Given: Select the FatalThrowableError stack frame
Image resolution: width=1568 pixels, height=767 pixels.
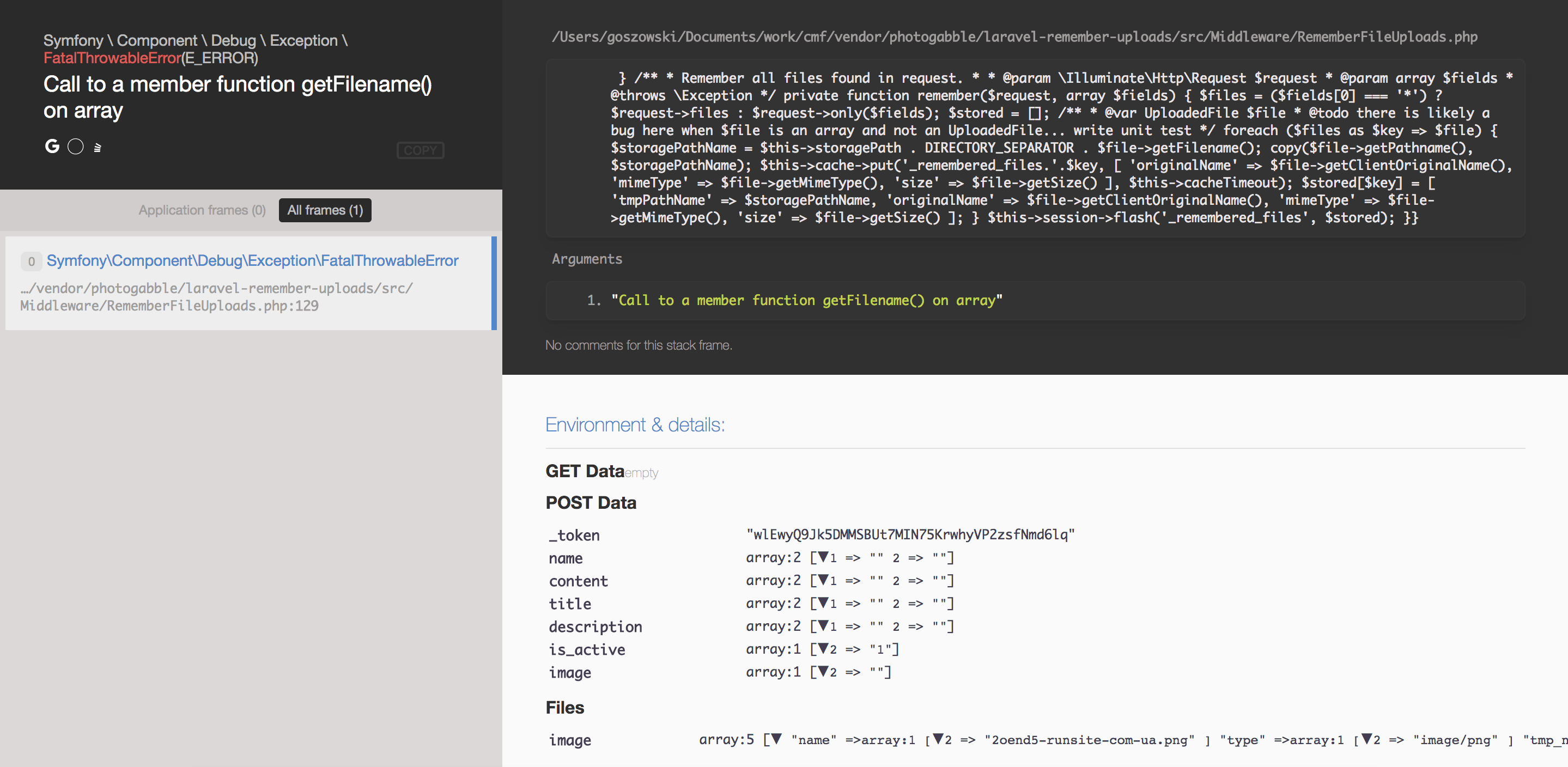Looking at the screenshot, I should 251,283.
